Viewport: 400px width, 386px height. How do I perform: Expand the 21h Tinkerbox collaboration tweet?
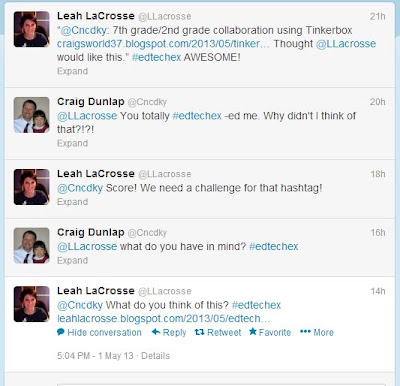pos(72,71)
